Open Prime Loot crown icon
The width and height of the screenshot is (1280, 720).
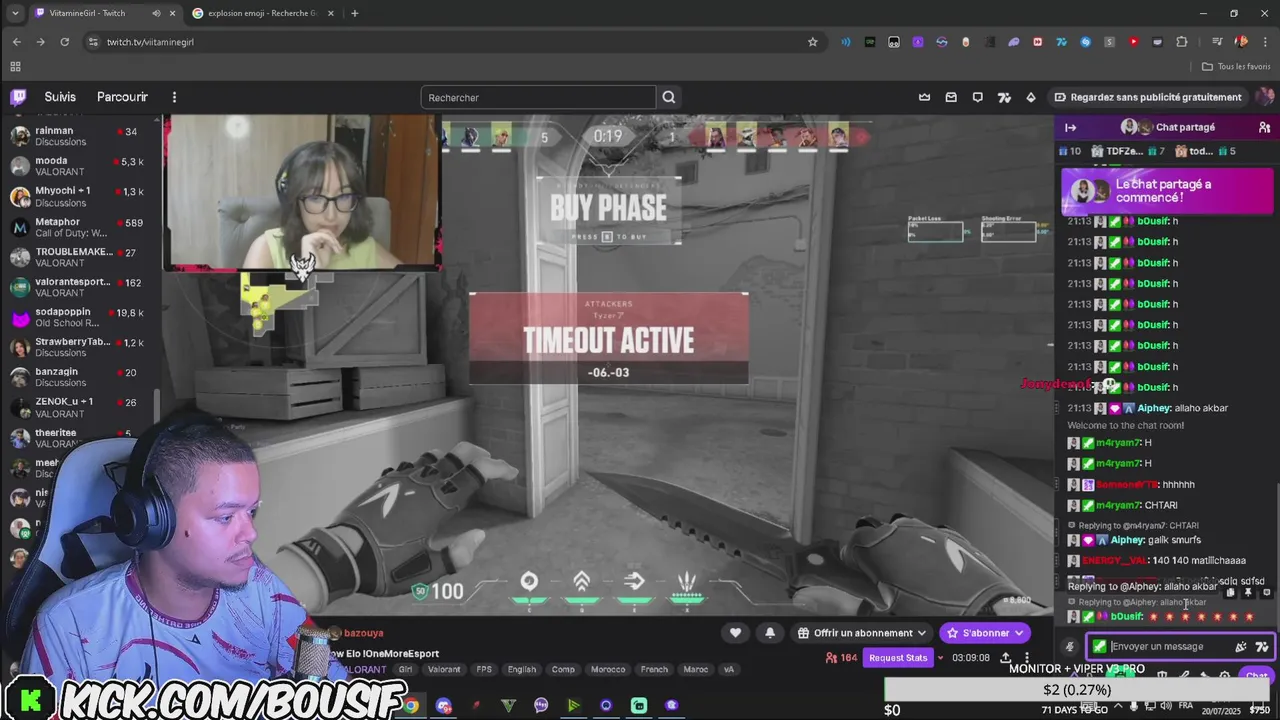[x=925, y=97]
